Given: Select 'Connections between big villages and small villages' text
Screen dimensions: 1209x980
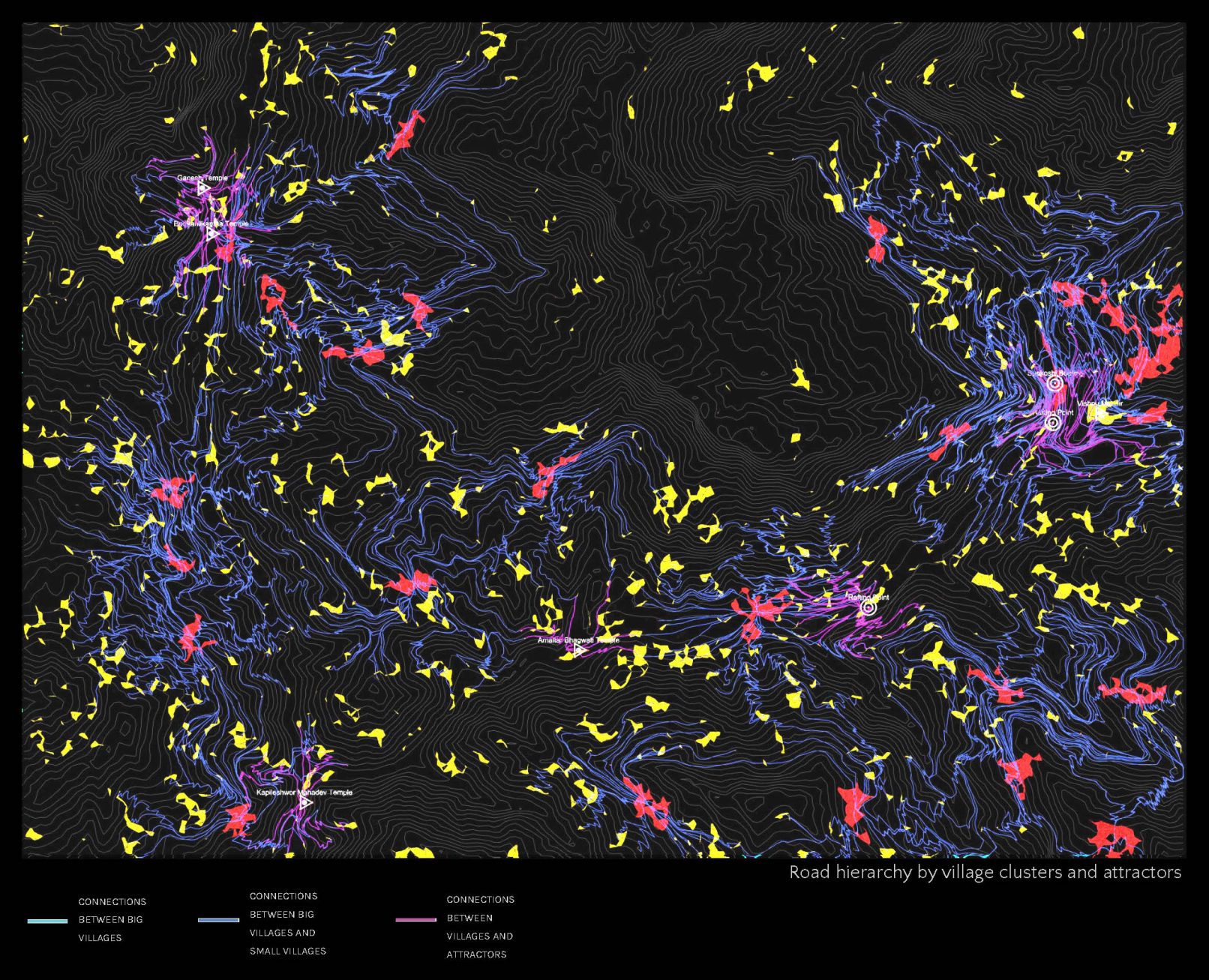Looking at the screenshot, I should click(287, 923).
